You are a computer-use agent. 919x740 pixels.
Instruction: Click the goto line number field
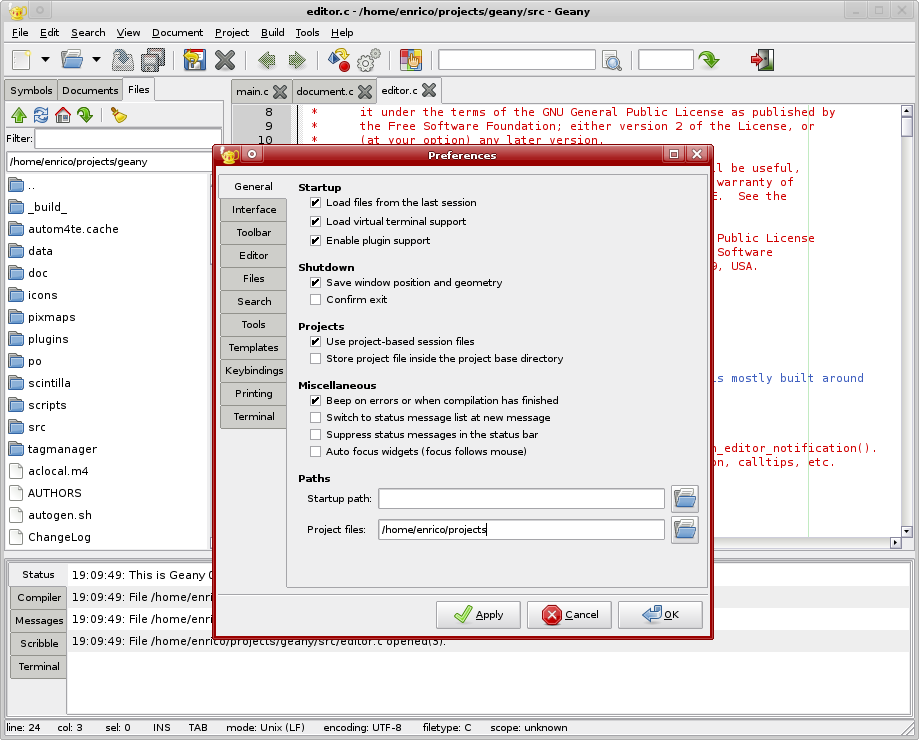(x=666, y=60)
